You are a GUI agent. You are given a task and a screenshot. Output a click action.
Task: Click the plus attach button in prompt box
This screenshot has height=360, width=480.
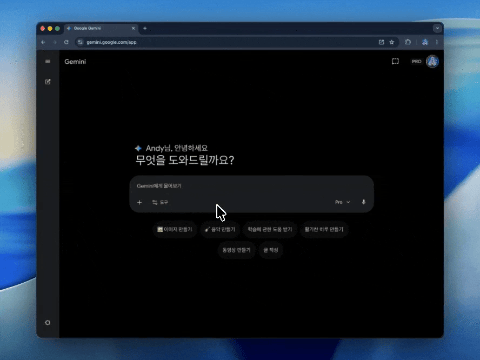[x=139, y=202]
